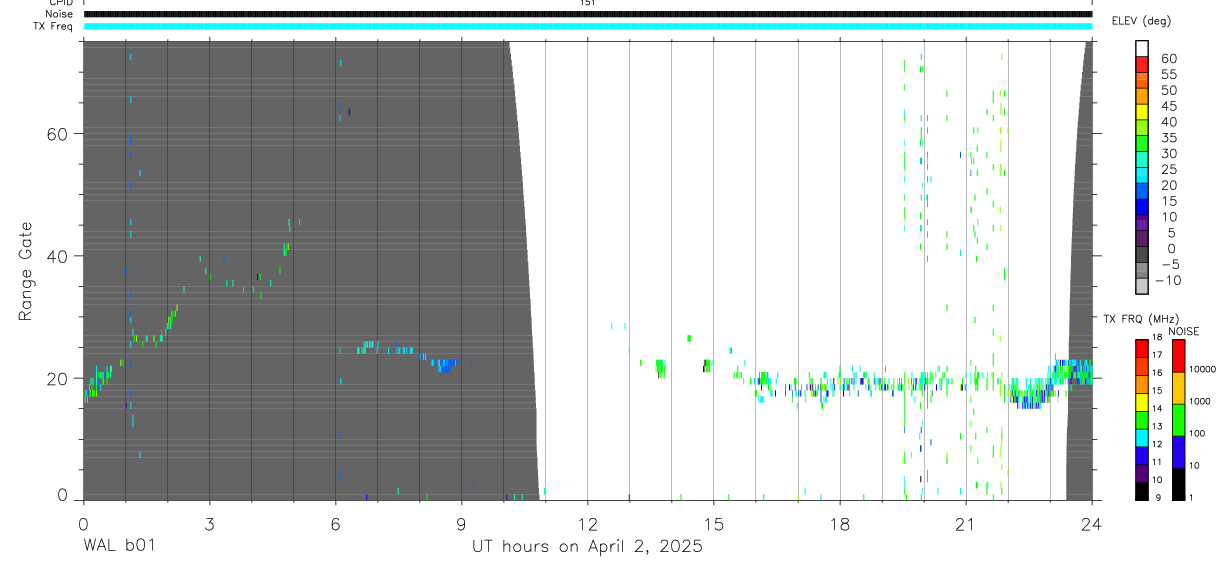This screenshot has height=567, width=1228.
Task: Select the yellow swatch in ELEV color scale
Action: pos(1142,112)
